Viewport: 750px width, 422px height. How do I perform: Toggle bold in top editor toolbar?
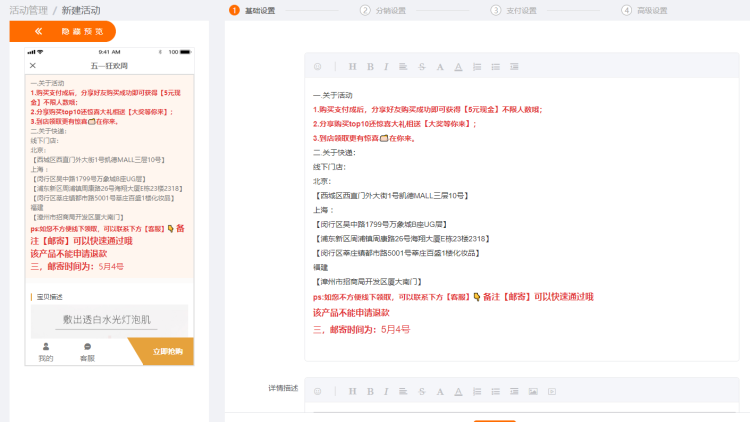370,67
